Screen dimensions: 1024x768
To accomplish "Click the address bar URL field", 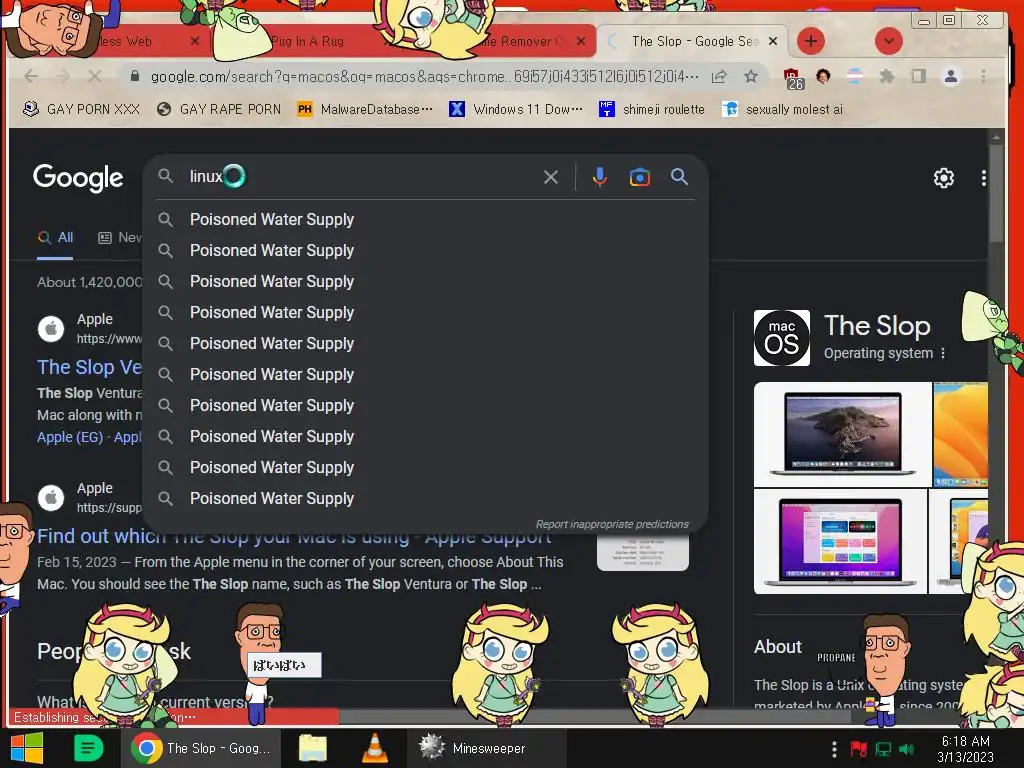I will click(x=424, y=76).
